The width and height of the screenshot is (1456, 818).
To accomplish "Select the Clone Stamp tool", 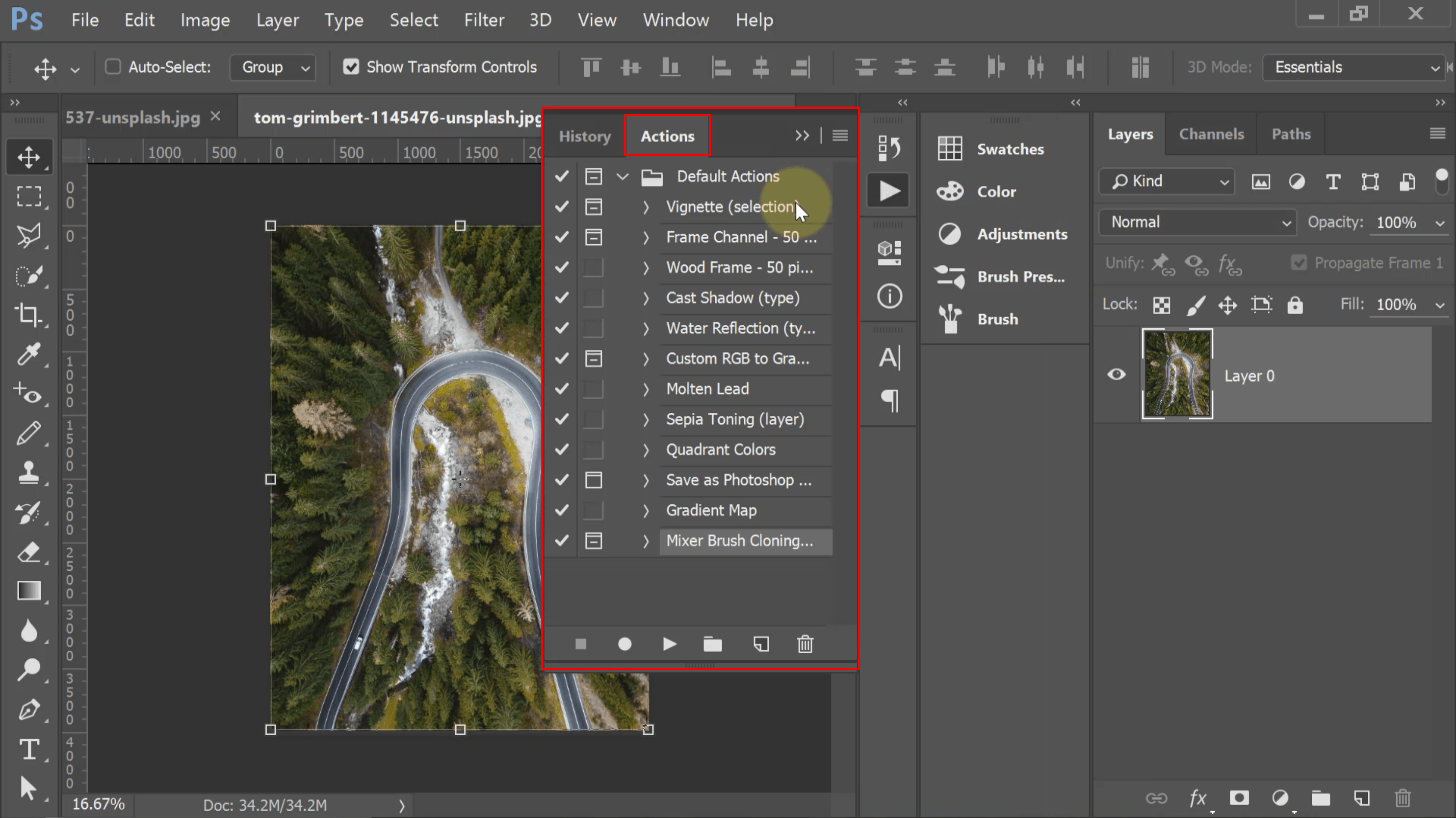I will pos(29,472).
